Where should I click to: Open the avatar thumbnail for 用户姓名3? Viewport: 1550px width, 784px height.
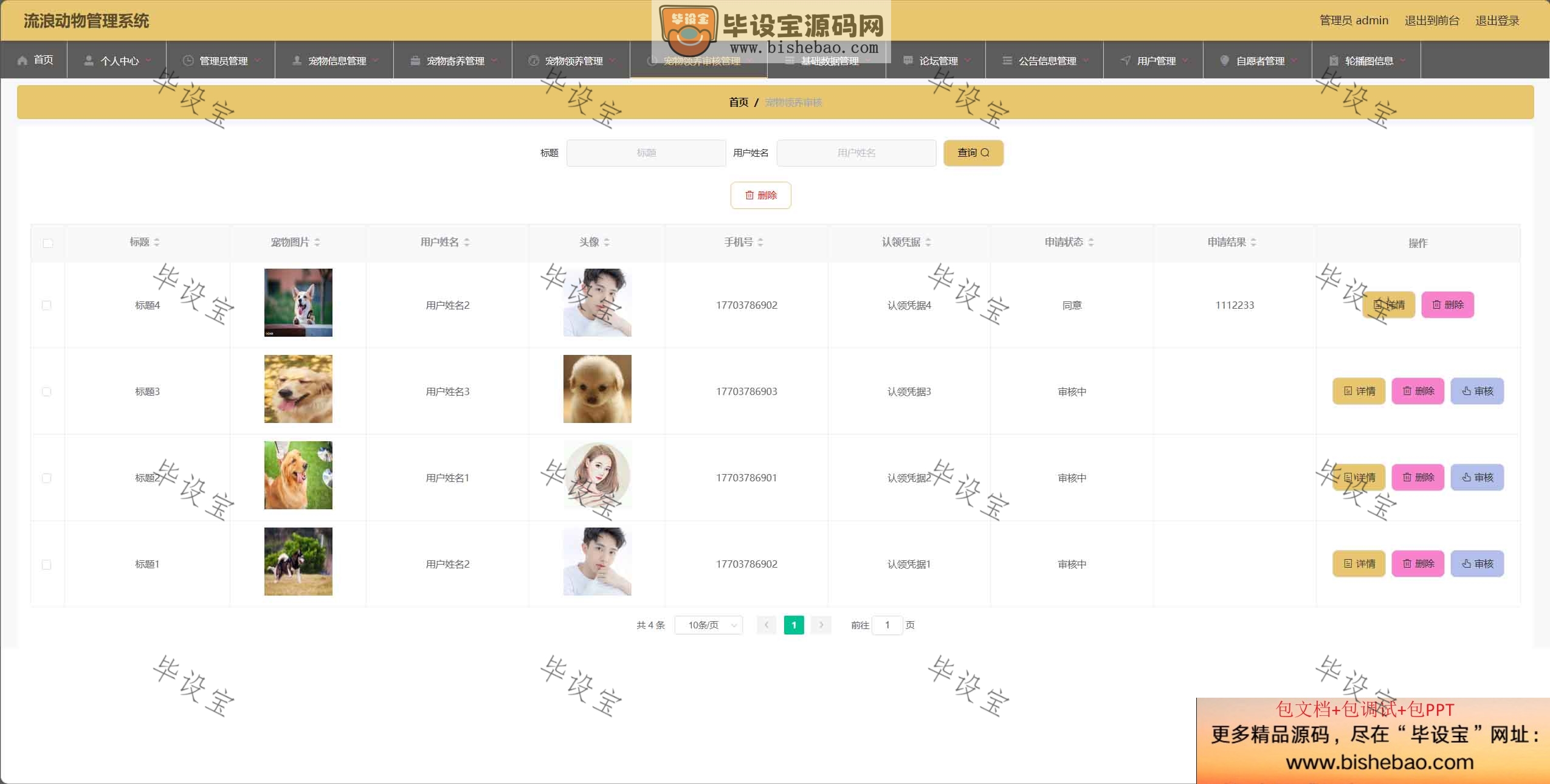tap(598, 389)
